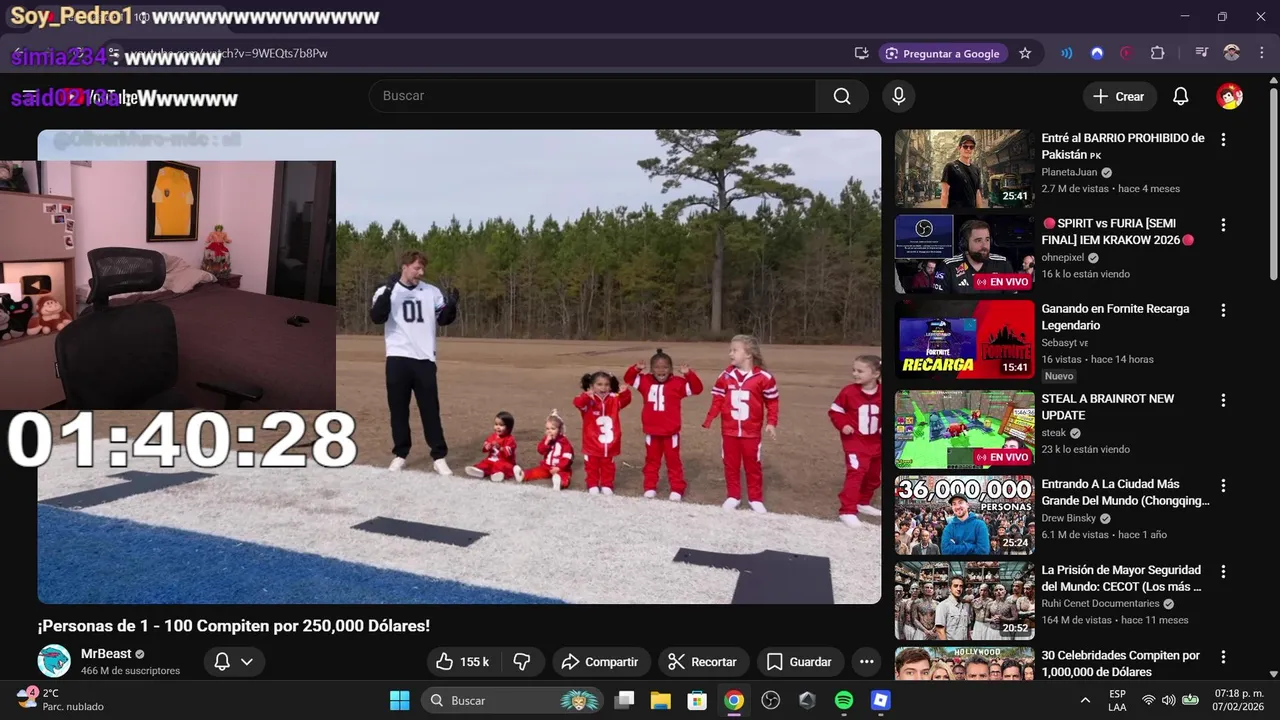Click the install app icon in address bar
Viewport: 1280px width, 720px height.
pyautogui.click(x=861, y=53)
